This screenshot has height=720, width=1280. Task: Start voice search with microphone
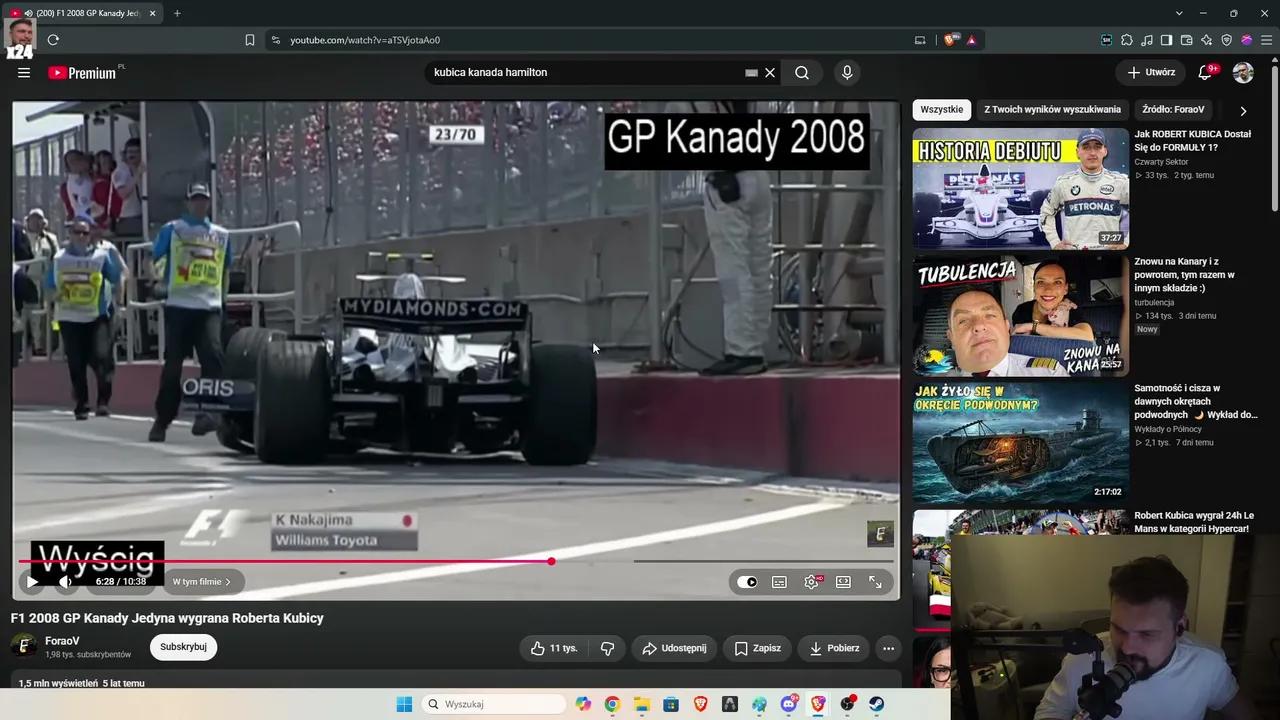847,72
